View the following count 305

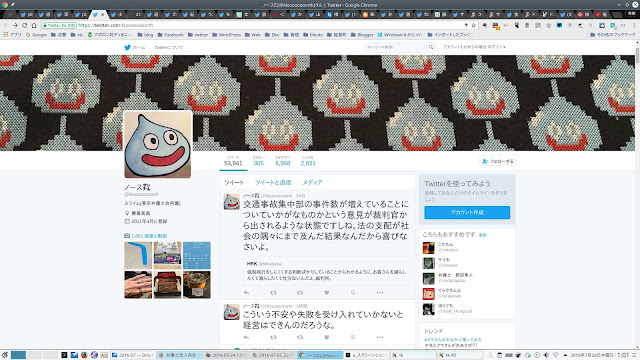point(258,161)
